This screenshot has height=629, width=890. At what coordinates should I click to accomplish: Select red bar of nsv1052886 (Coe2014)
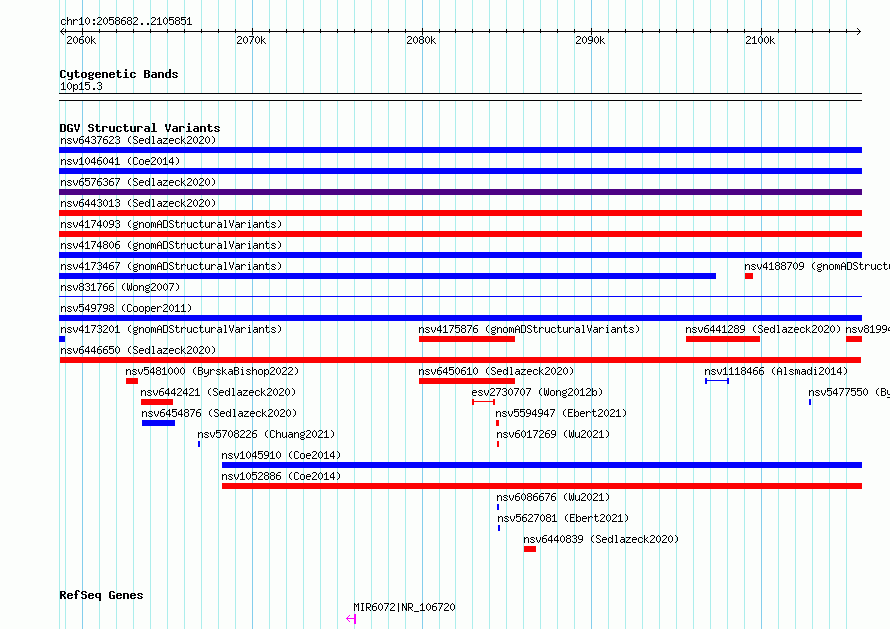click(542, 486)
